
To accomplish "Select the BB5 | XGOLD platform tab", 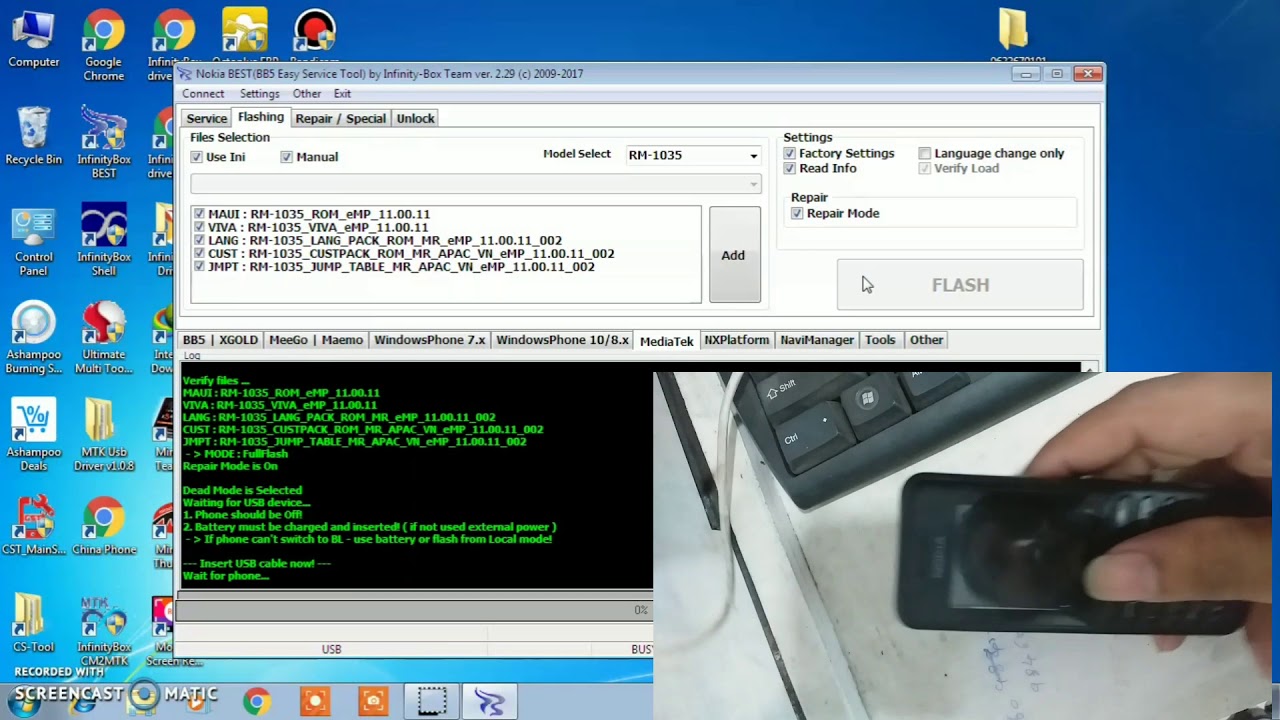I will (x=220, y=340).
